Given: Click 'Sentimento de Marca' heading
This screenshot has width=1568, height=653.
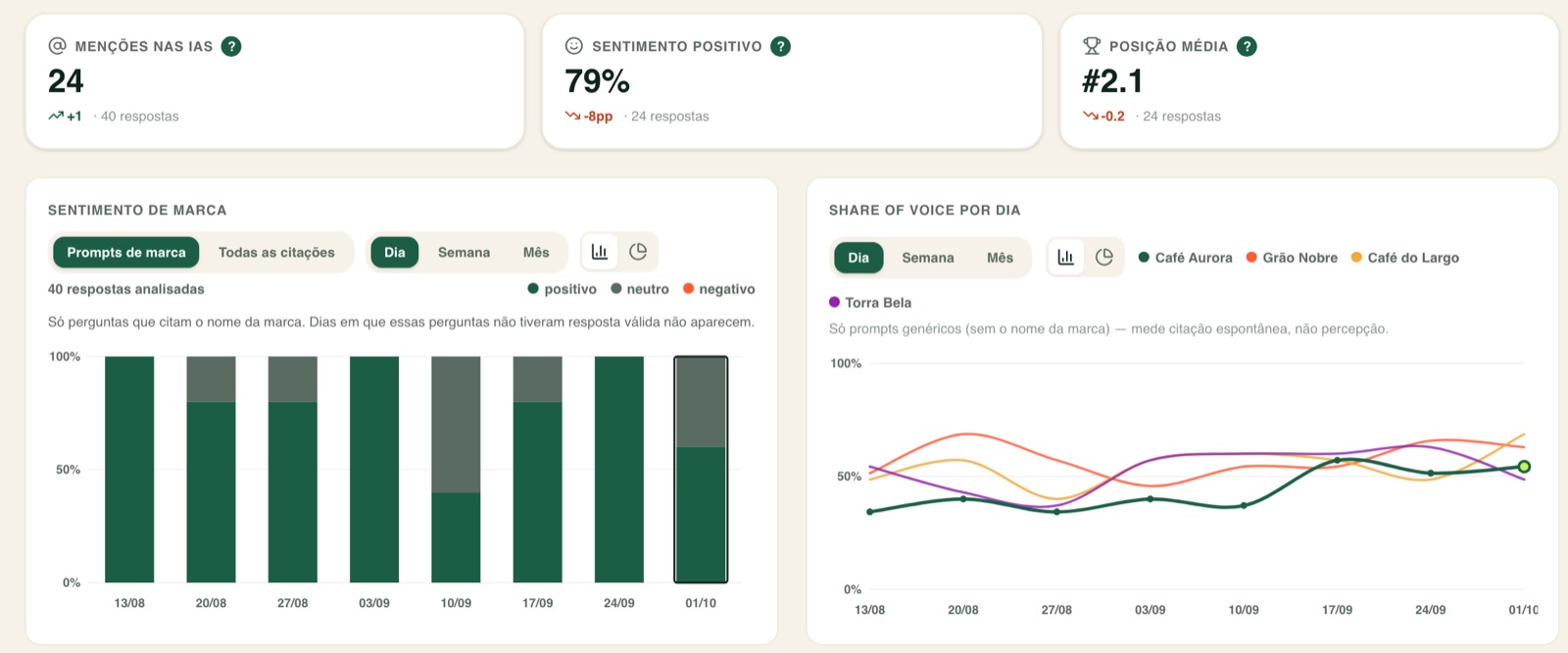Looking at the screenshot, I should click(137, 210).
